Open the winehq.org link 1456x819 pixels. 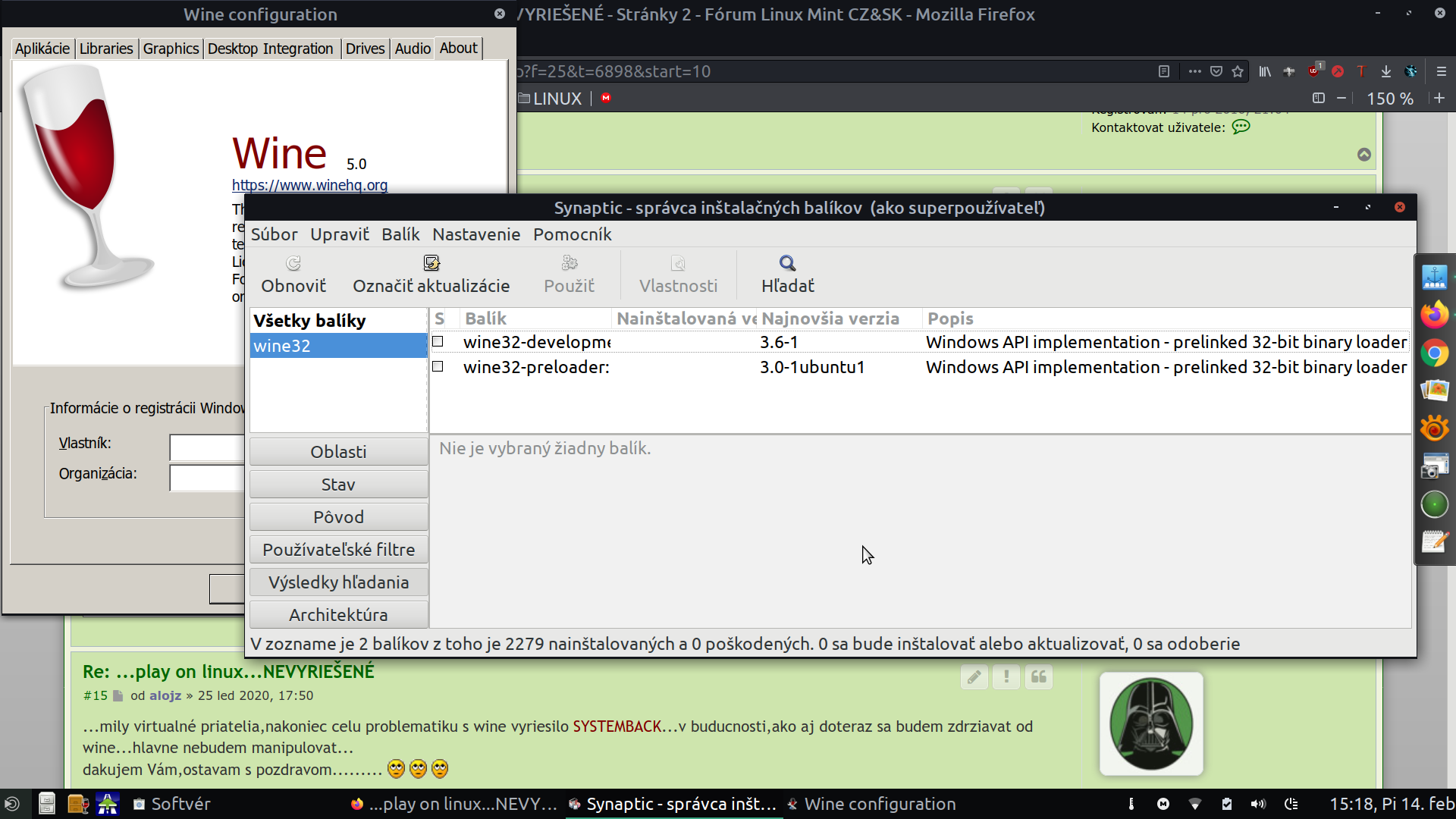[x=309, y=185]
